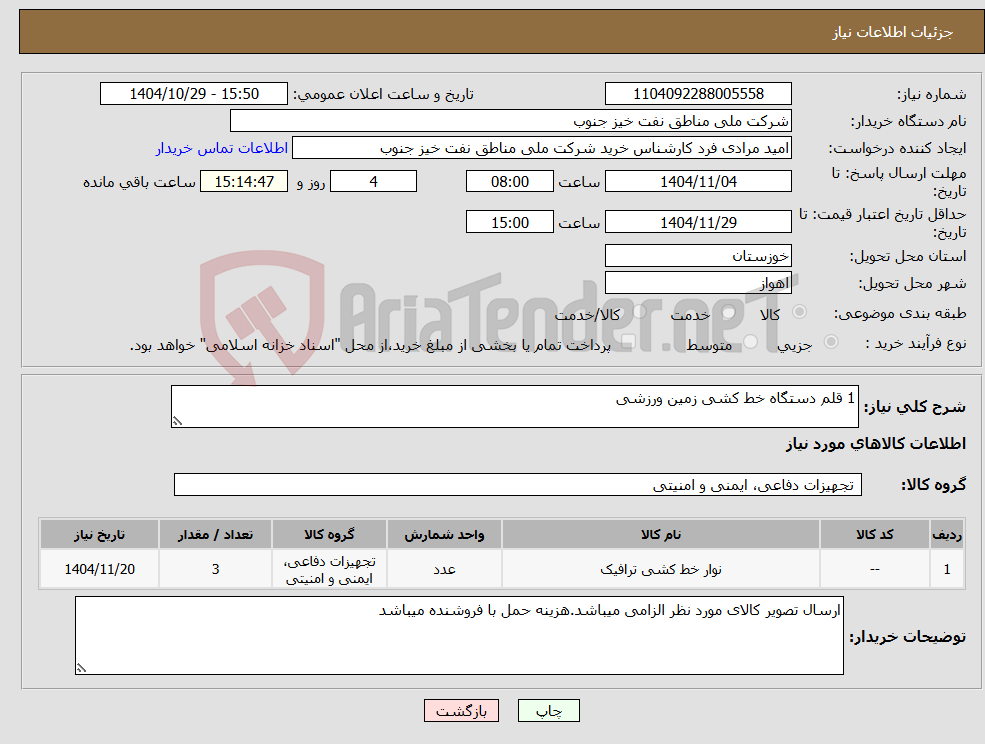Click the چاپ print button
The image size is (985, 744).
[548, 711]
